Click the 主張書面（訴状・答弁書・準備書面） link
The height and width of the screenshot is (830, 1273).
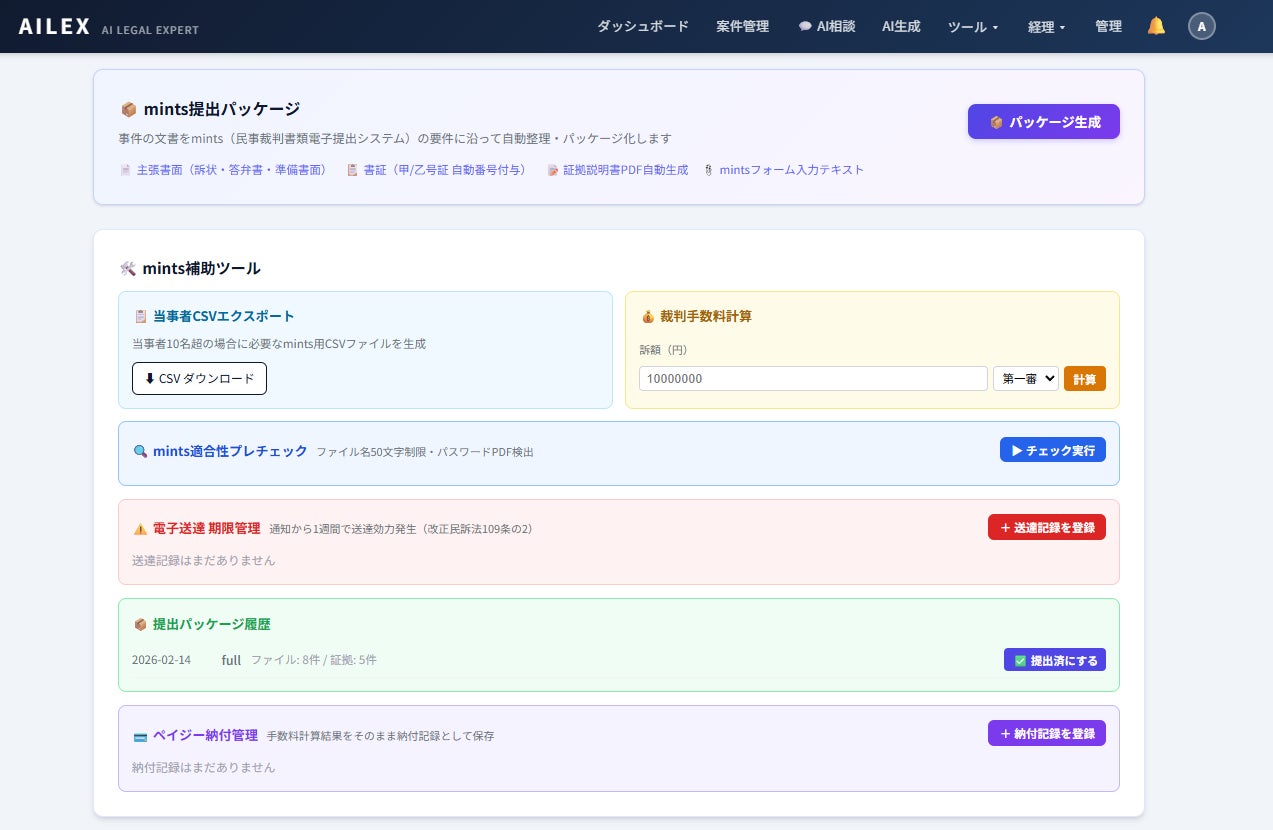click(223, 170)
